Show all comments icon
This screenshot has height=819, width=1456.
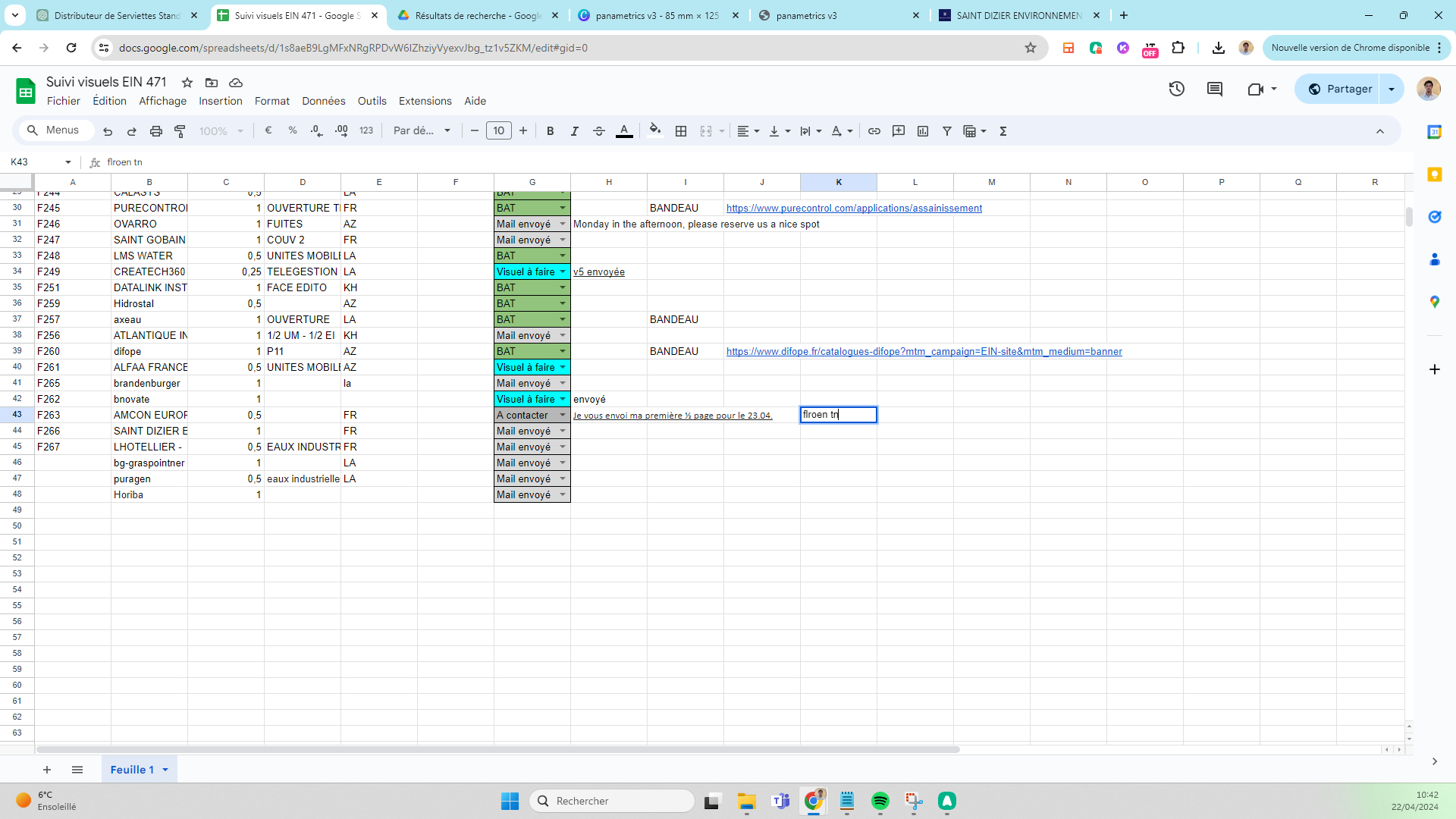click(x=1215, y=89)
